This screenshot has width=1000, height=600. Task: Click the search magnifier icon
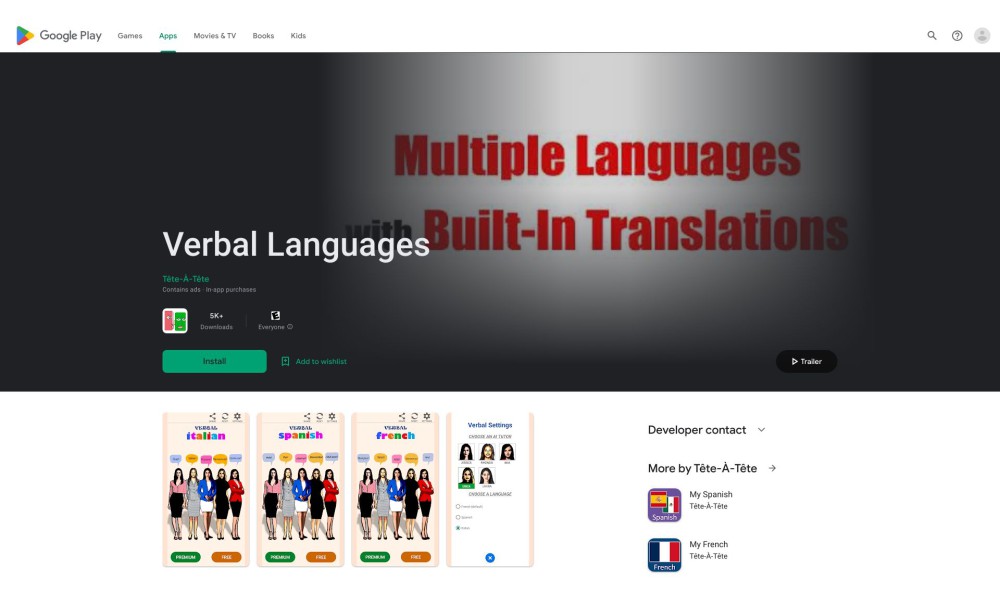pyautogui.click(x=932, y=36)
